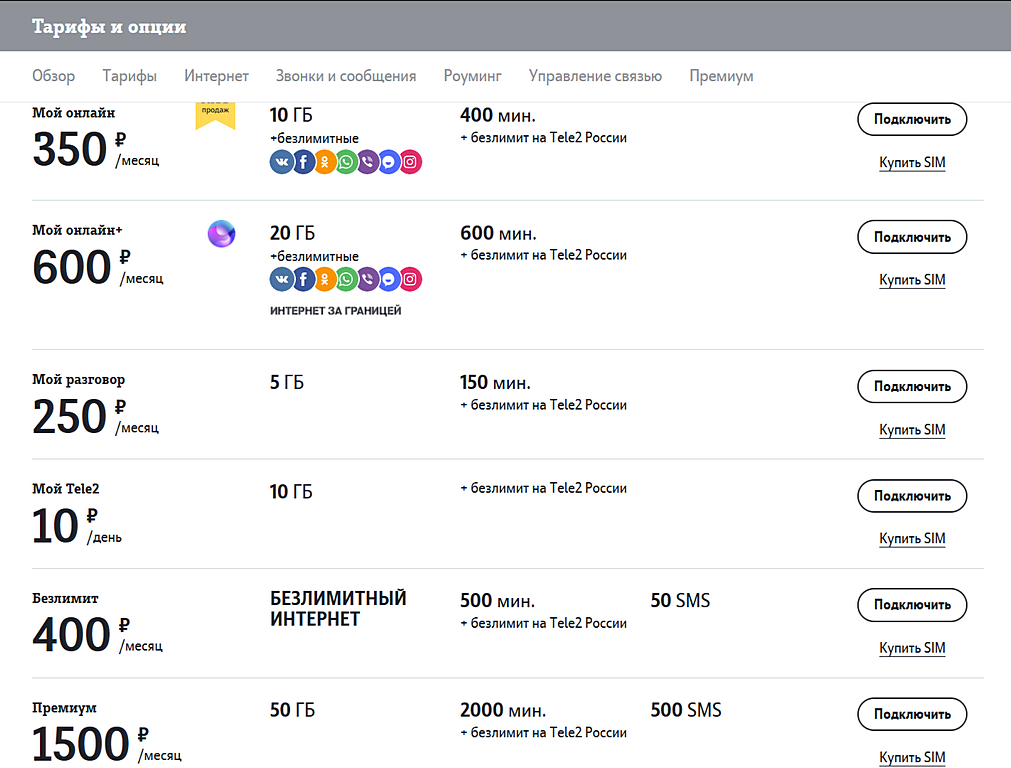The height and width of the screenshot is (768, 1011).
Task: Click the Мой Tele2 tariff name
Action: coord(66,489)
